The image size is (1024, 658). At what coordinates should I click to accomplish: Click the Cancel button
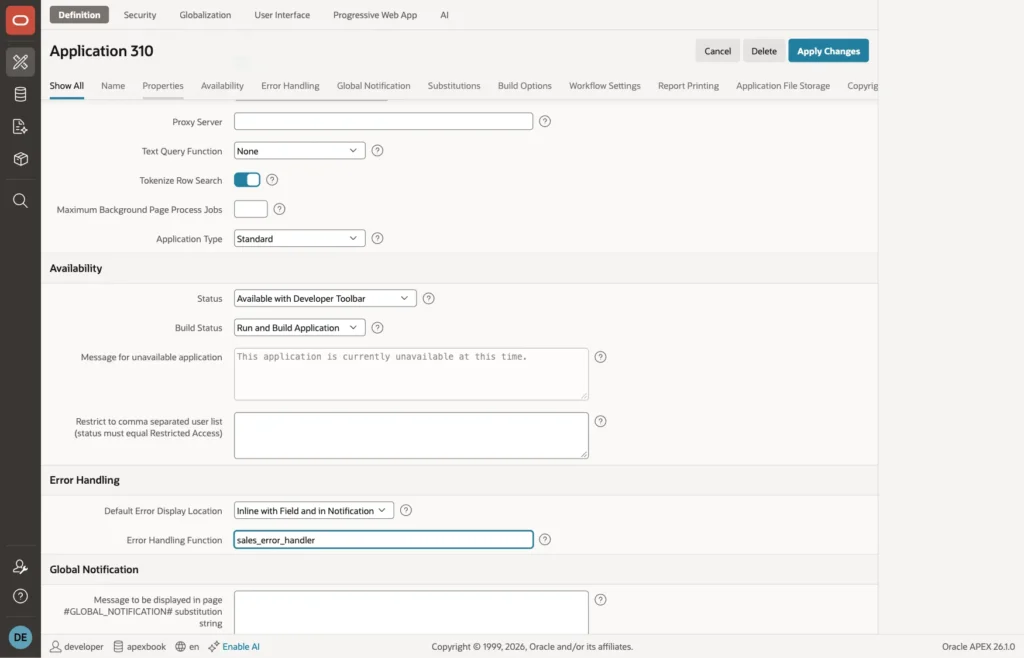718,51
